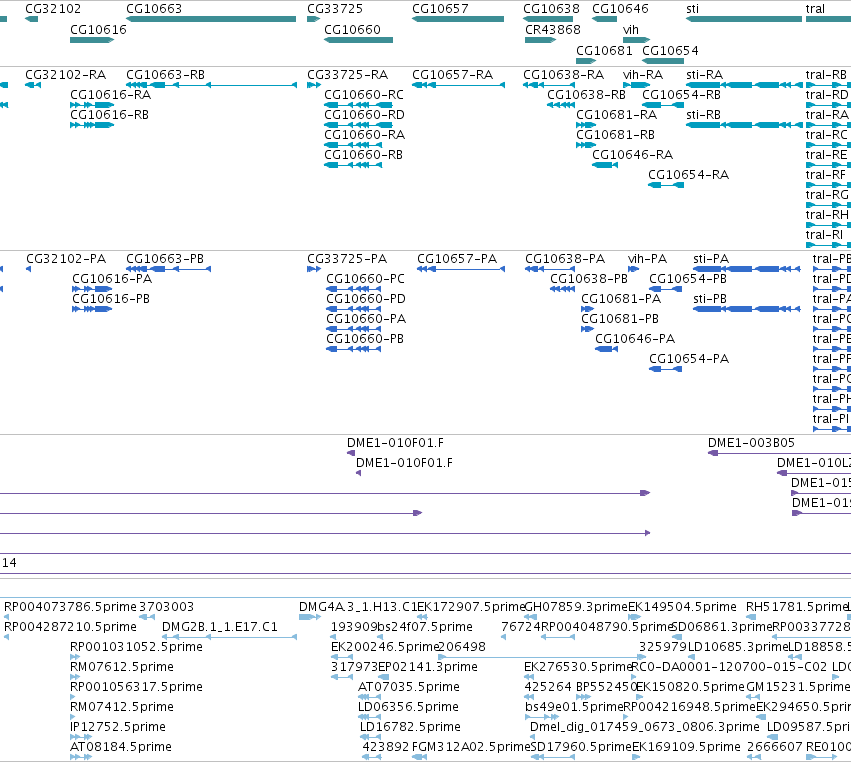Open the CG10616 gene label
Screen dimensions: 851x762
point(98,30)
